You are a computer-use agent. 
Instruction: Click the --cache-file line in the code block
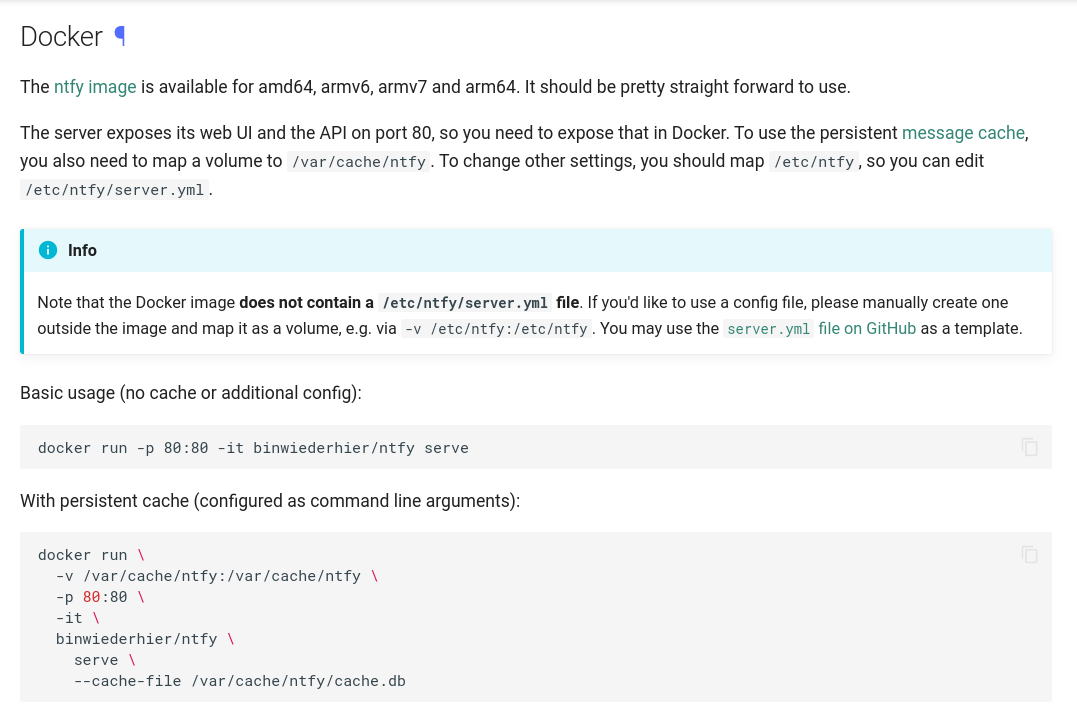tap(240, 680)
